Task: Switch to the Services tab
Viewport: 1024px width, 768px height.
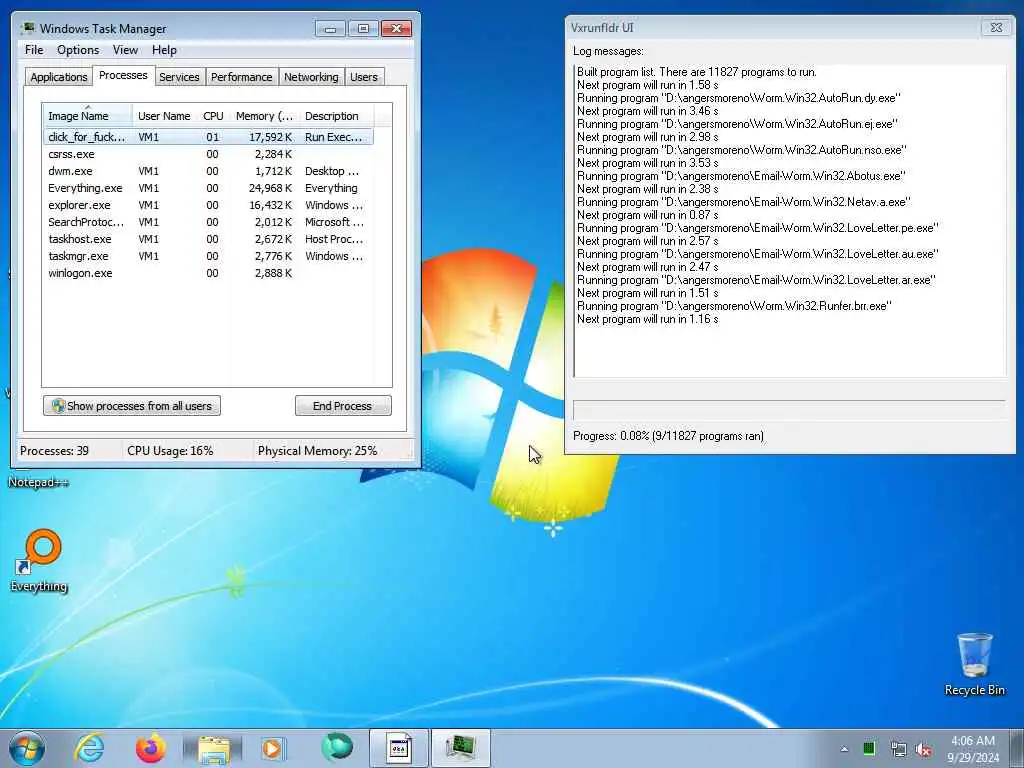Action: pos(179,77)
